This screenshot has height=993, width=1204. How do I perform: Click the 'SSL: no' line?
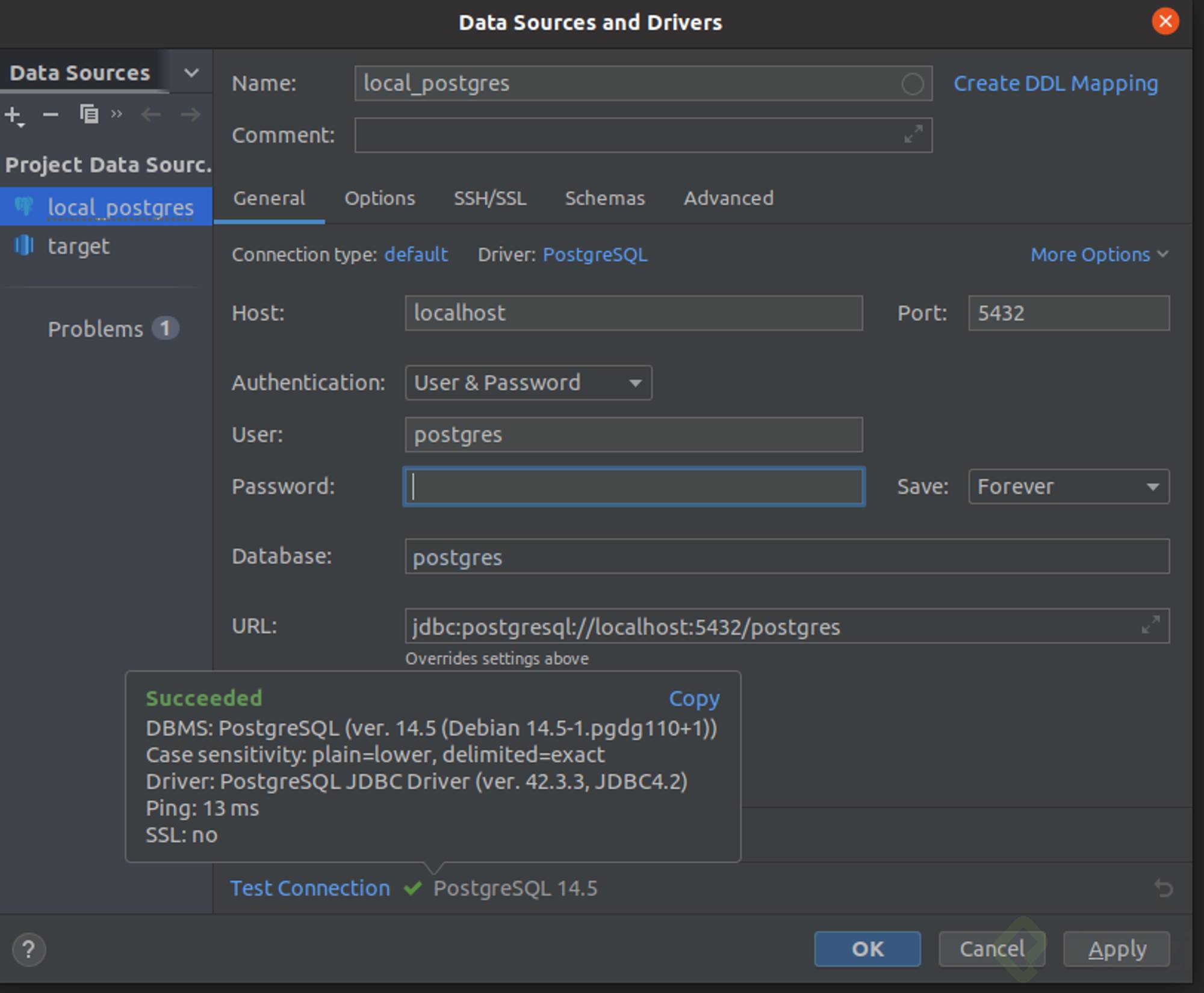pyautogui.click(x=181, y=835)
